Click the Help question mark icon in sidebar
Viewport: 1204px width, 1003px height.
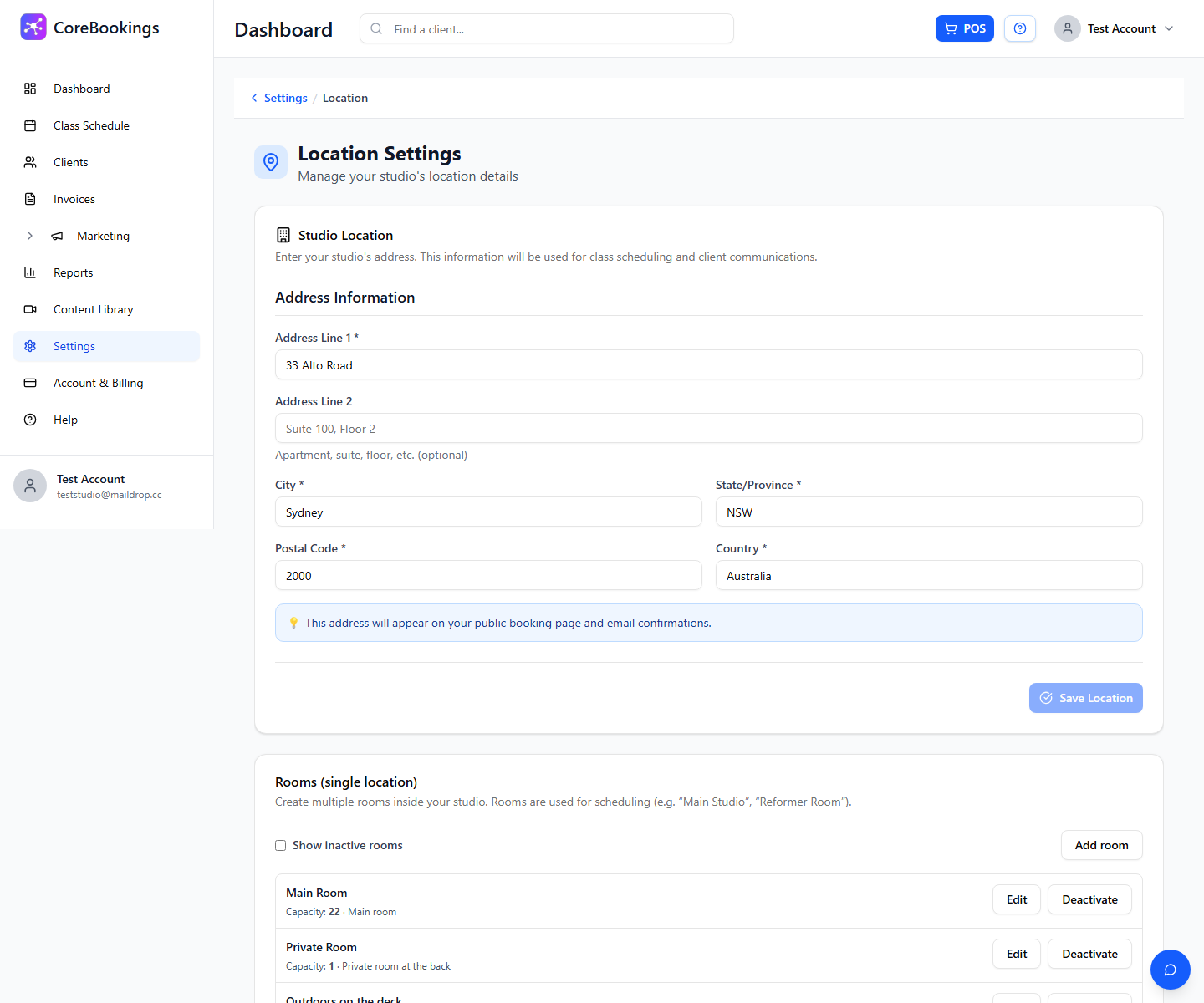coord(30,420)
